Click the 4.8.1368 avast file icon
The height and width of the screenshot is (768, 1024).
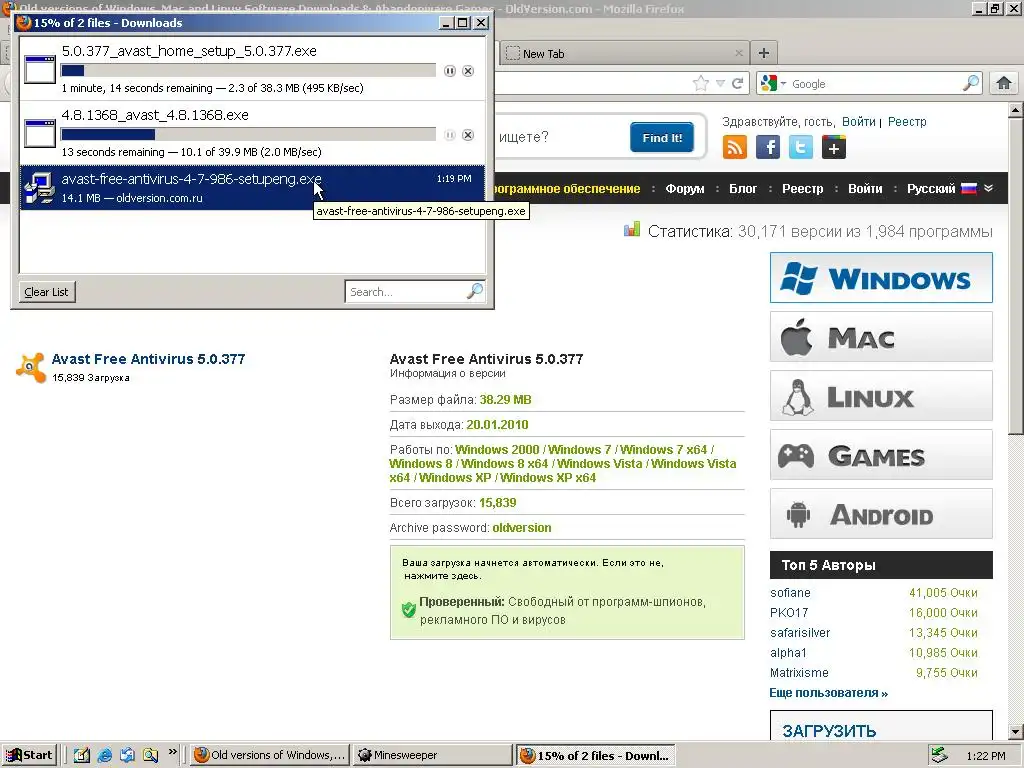(40, 133)
